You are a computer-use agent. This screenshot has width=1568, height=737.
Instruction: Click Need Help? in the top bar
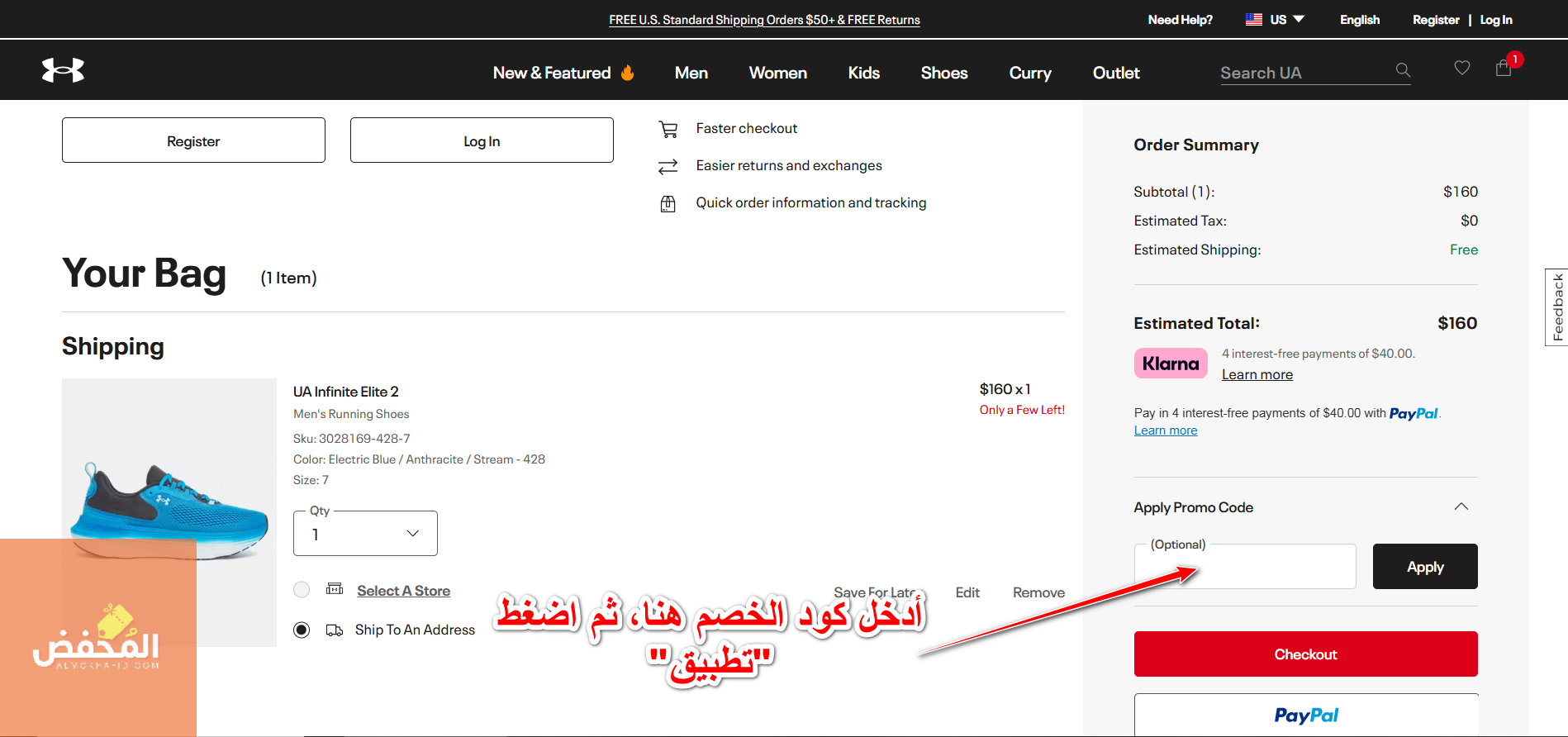pyautogui.click(x=1180, y=20)
